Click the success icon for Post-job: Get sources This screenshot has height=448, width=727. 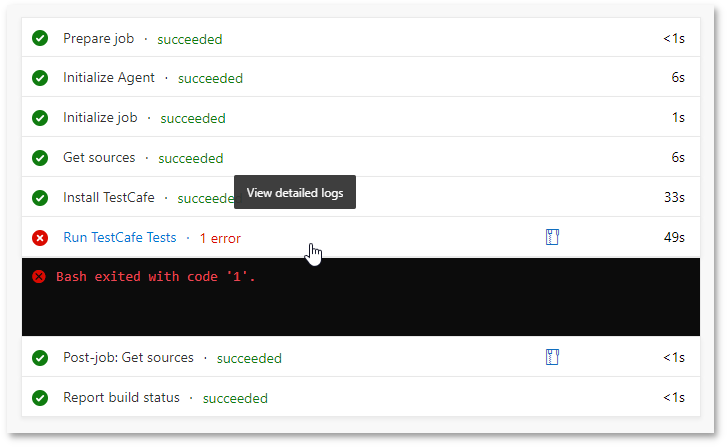(x=40, y=358)
